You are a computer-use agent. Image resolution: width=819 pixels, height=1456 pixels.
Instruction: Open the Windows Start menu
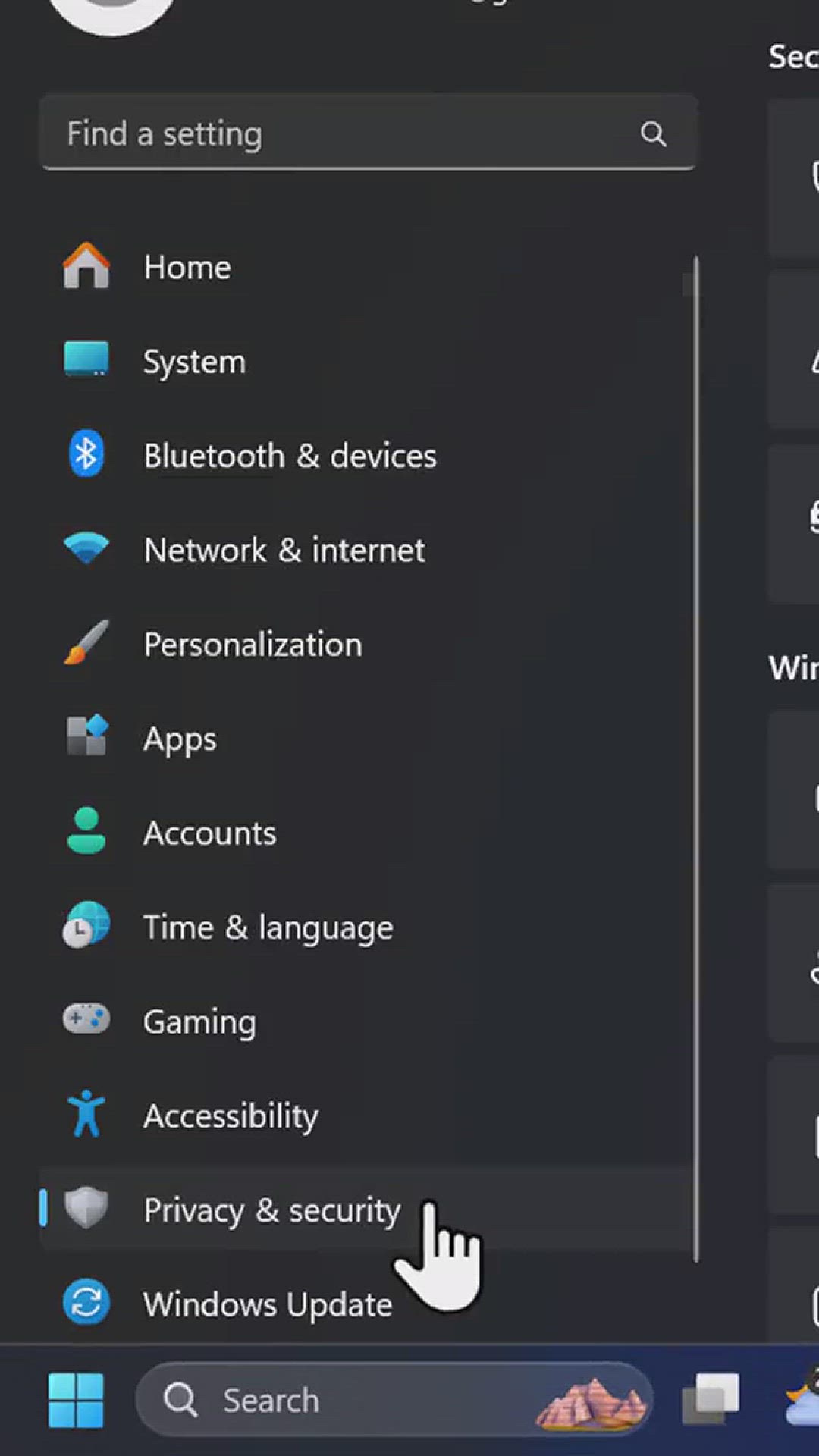tap(76, 1400)
